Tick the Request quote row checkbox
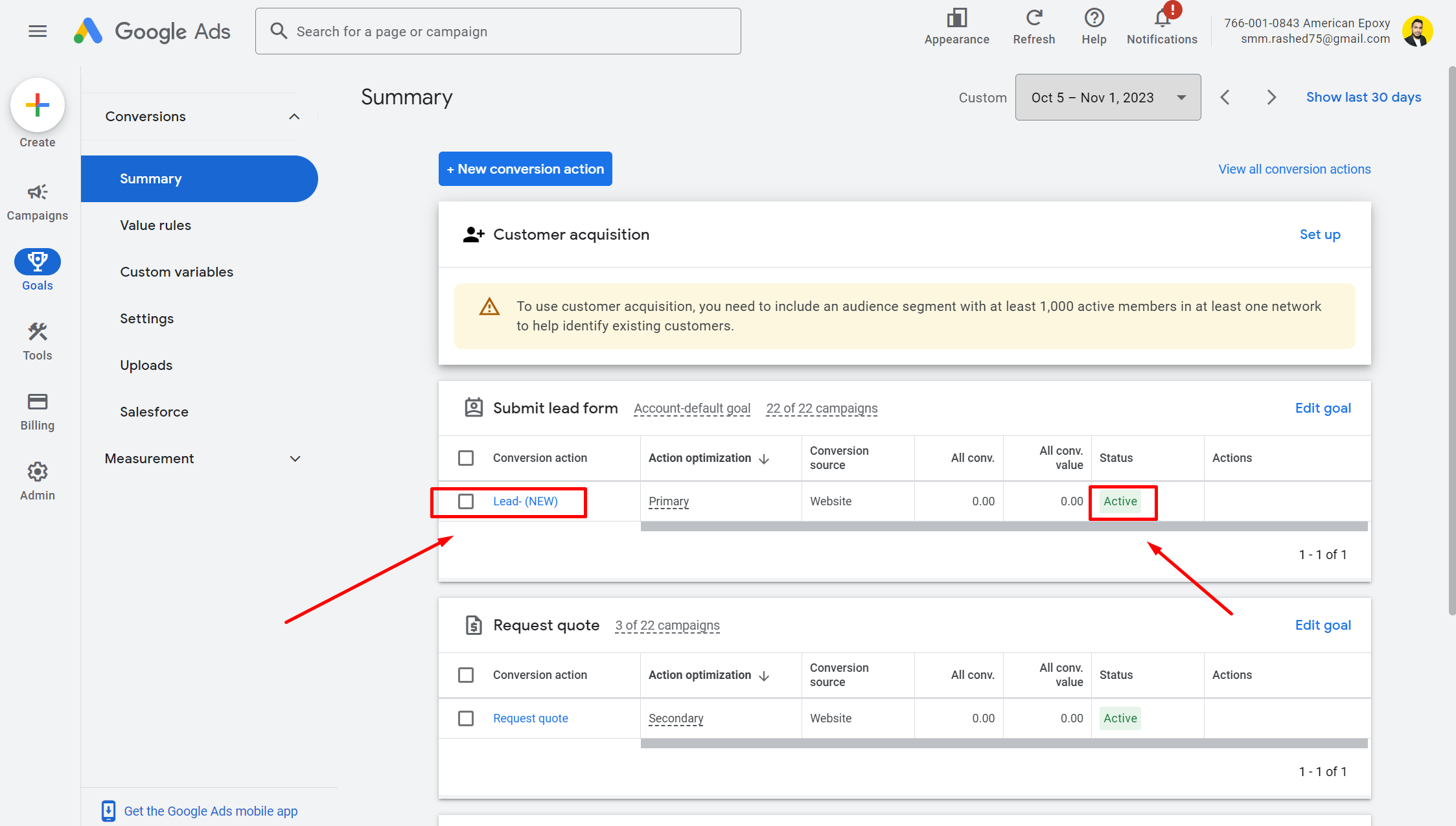Screen dimensions: 1456x826 point(466,718)
